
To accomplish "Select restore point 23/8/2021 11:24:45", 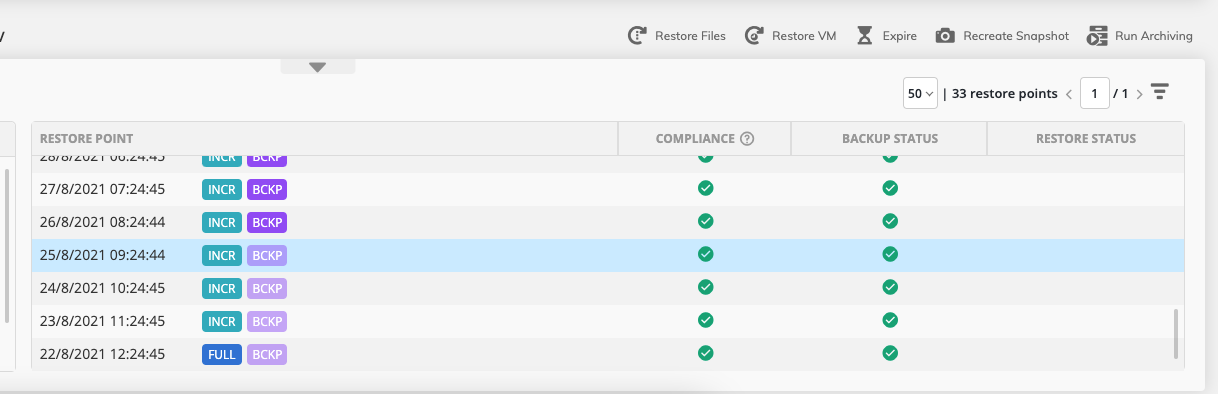I will point(608,321).
